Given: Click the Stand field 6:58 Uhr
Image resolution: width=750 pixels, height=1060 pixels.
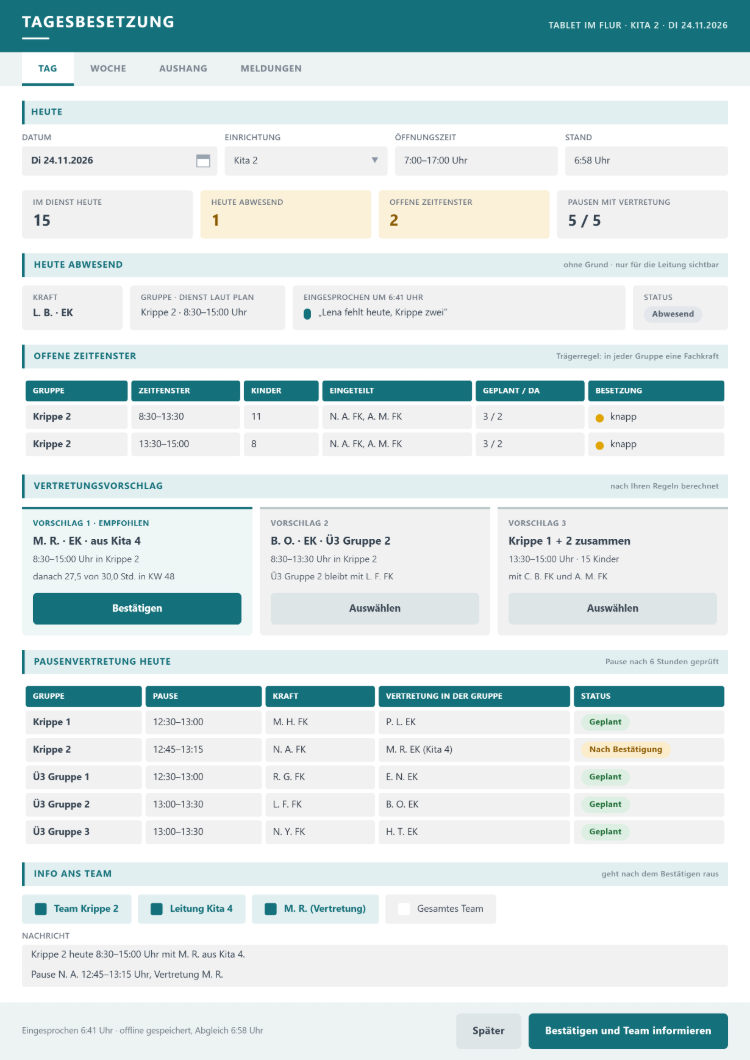Looking at the screenshot, I should pyautogui.click(x=647, y=161).
